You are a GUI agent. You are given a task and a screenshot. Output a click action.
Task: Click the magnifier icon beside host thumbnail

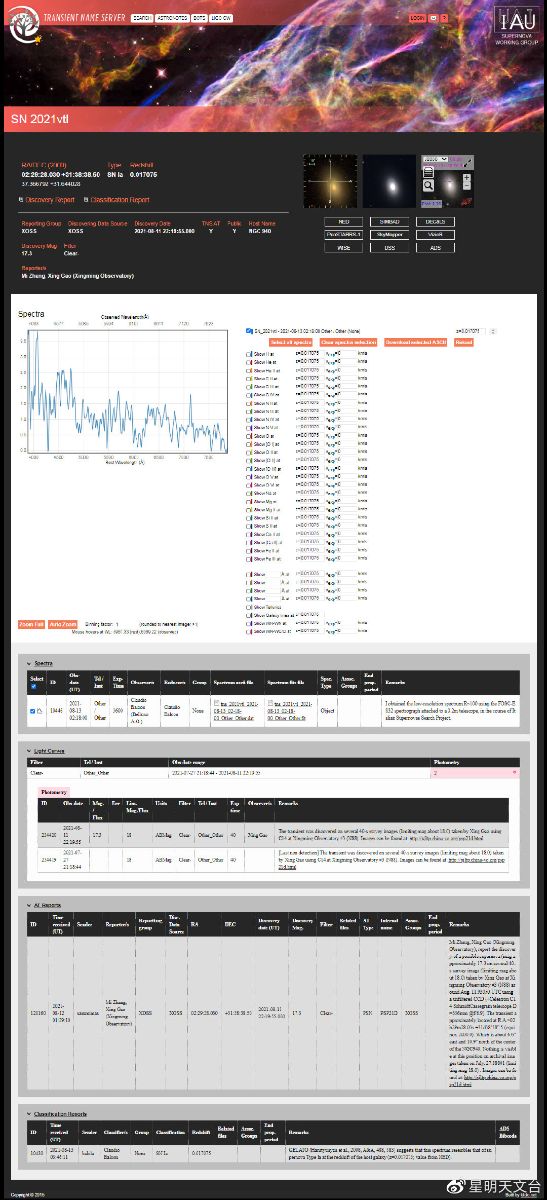tap(428, 185)
